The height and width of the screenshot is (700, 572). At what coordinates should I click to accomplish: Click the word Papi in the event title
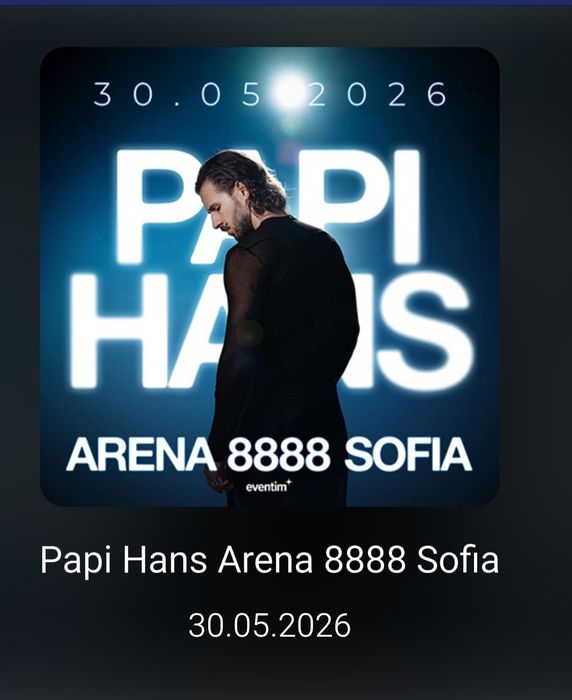click(x=76, y=561)
